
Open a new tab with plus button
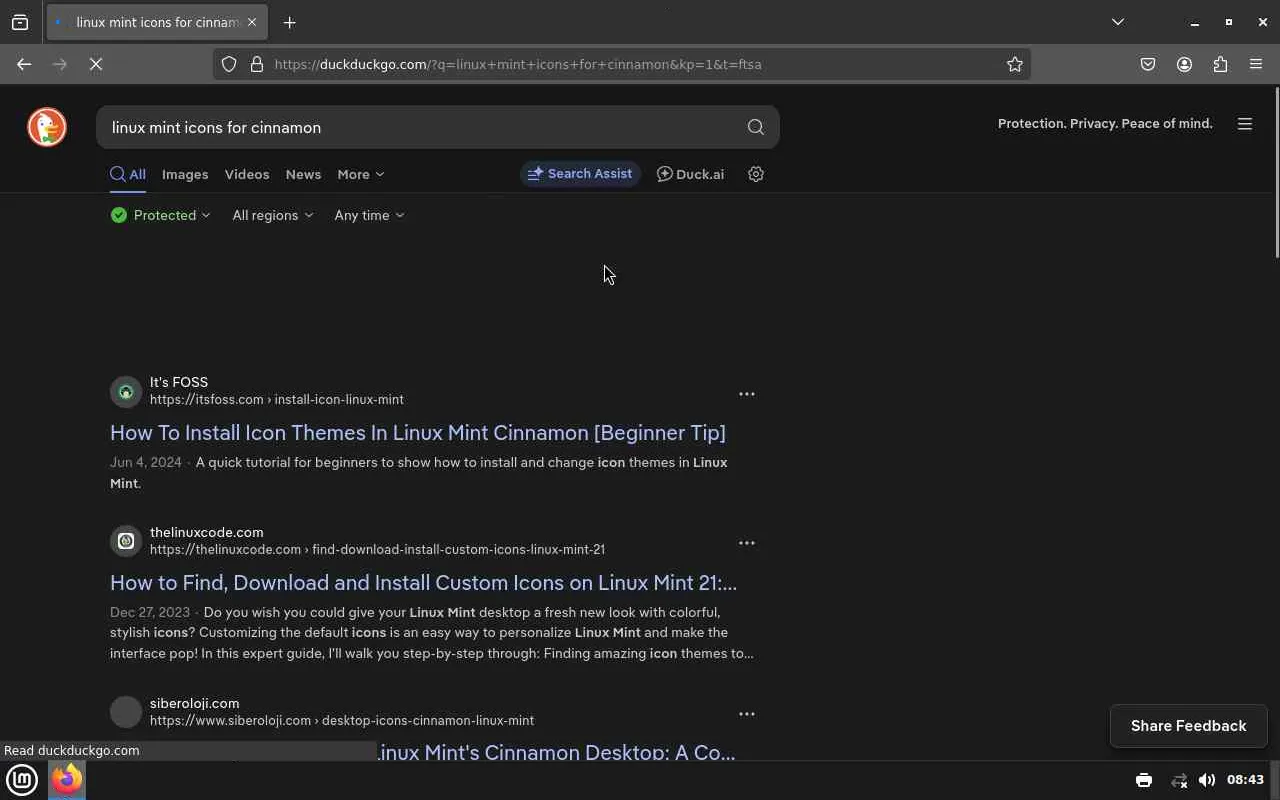[289, 22]
